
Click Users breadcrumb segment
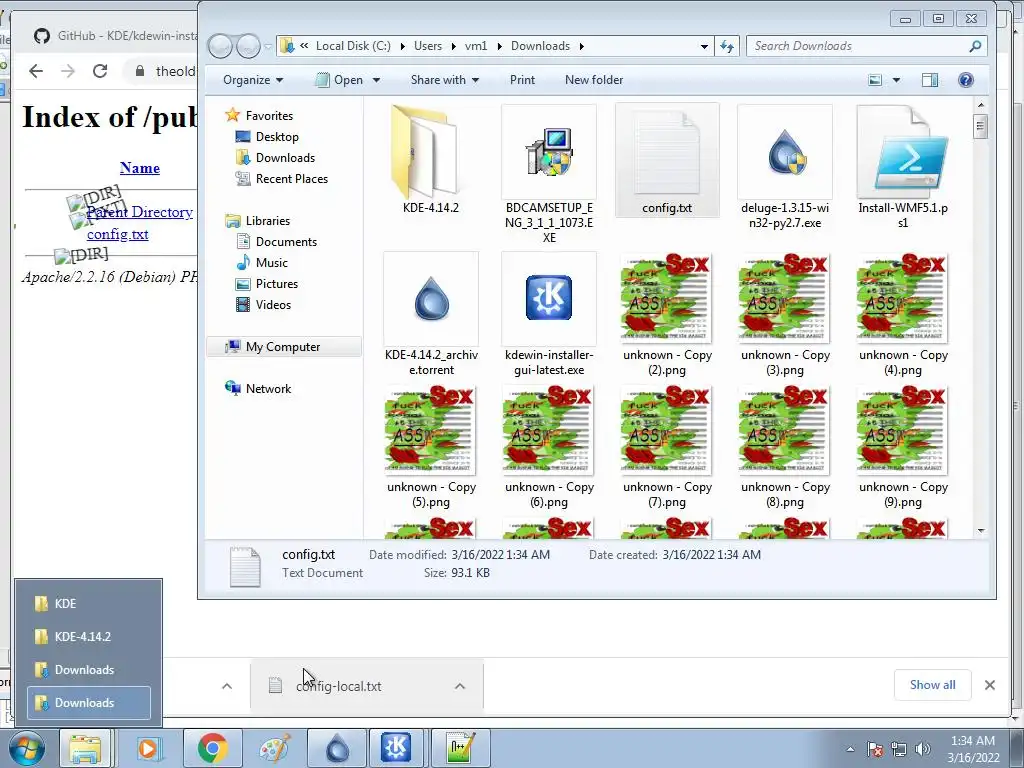(428, 46)
